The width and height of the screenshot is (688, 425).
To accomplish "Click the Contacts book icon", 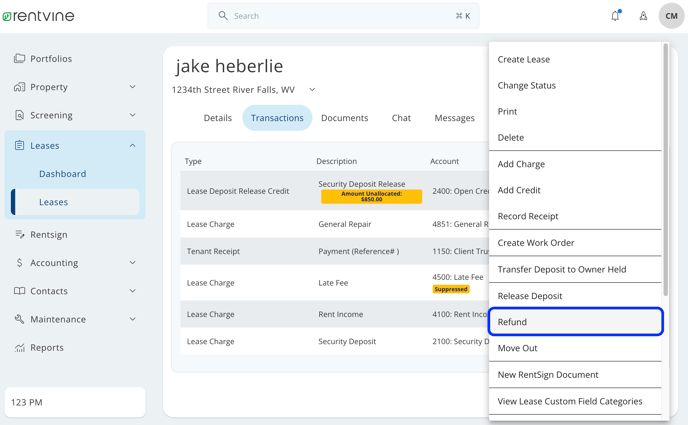I will 19,291.
